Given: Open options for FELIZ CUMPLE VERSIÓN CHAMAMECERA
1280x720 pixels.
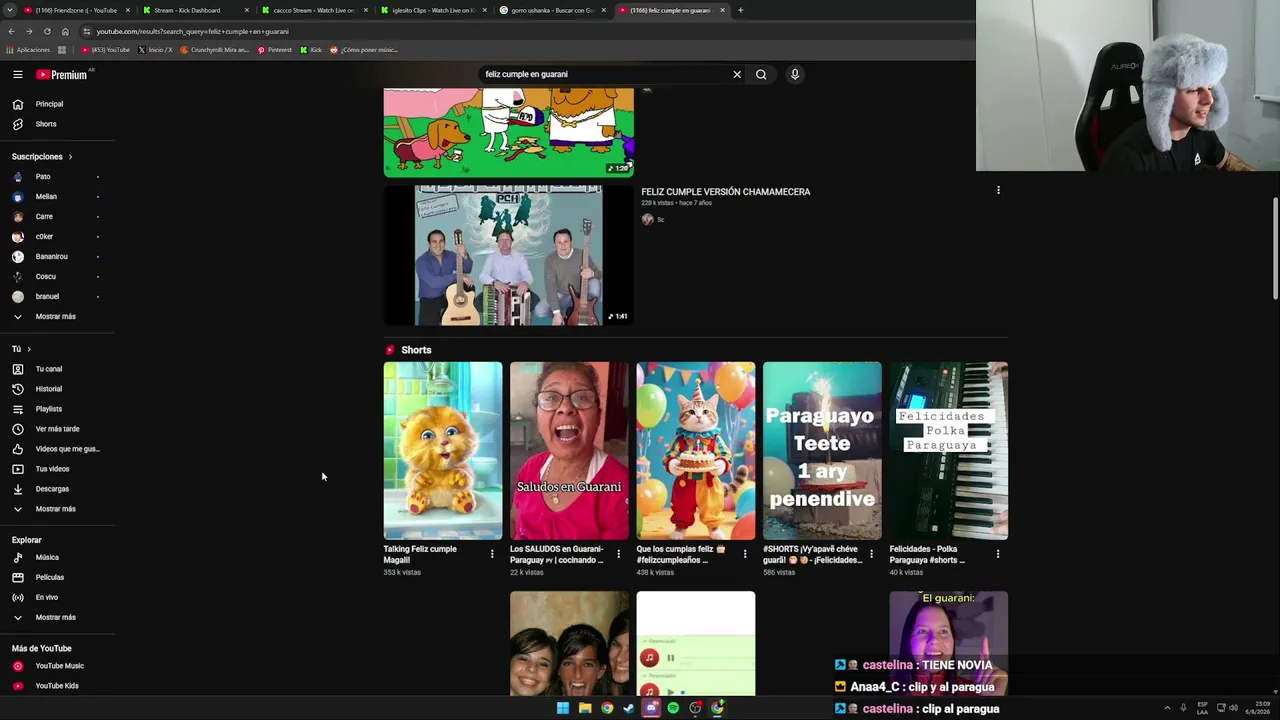Looking at the screenshot, I should click(x=998, y=190).
